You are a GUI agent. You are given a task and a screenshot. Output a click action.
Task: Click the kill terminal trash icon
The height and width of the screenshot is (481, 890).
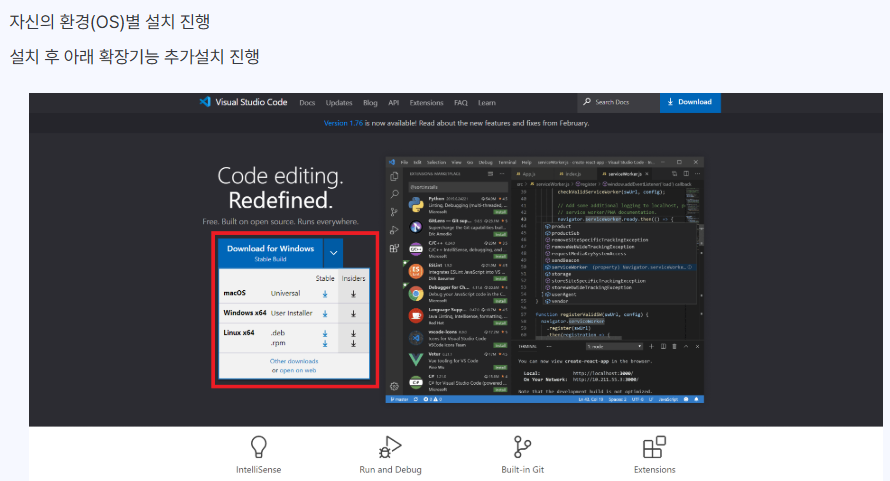click(x=674, y=346)
